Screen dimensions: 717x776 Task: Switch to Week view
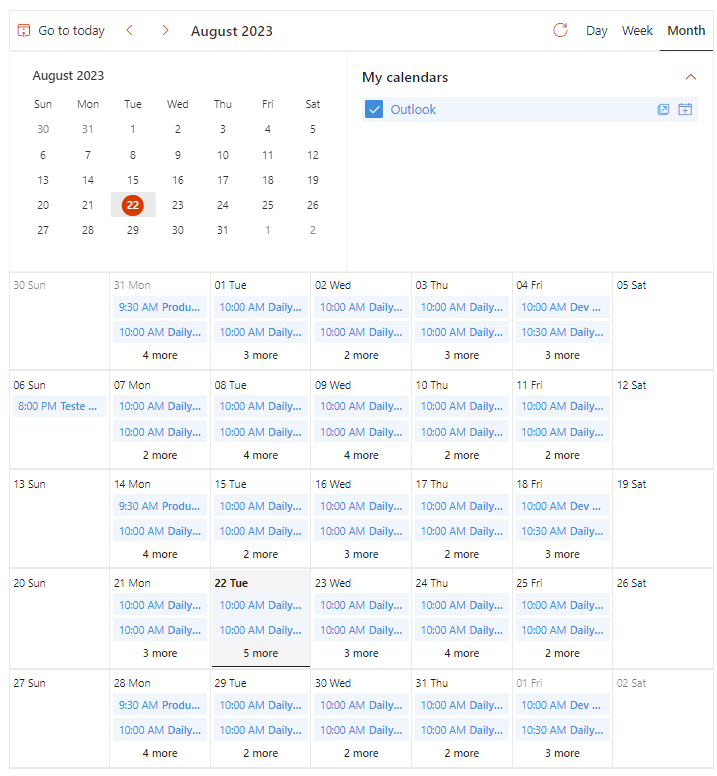[x=637, y=31]
